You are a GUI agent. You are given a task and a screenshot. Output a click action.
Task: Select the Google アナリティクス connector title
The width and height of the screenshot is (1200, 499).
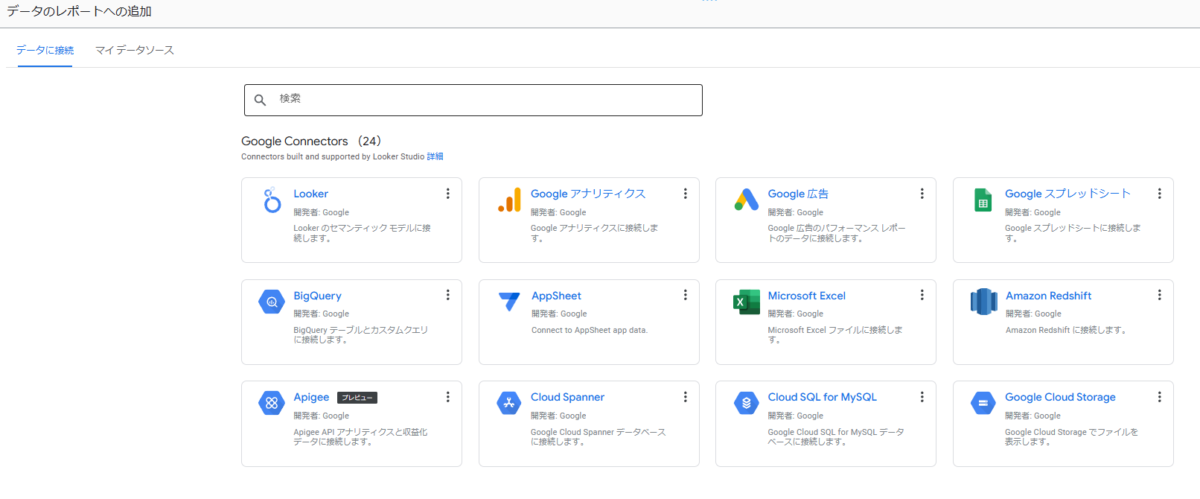588,194
